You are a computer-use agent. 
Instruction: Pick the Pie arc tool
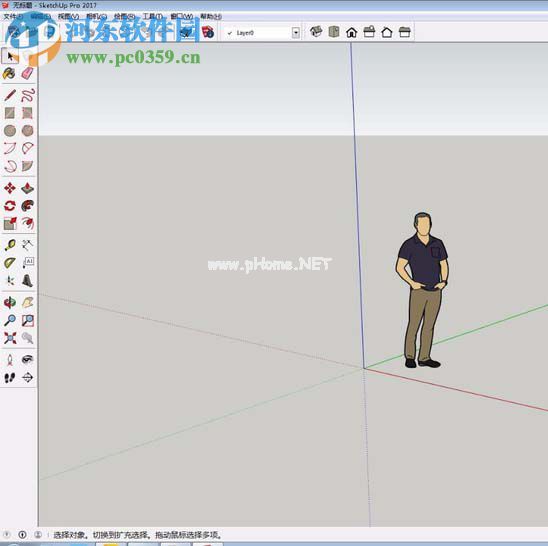[x=28, y=166]
